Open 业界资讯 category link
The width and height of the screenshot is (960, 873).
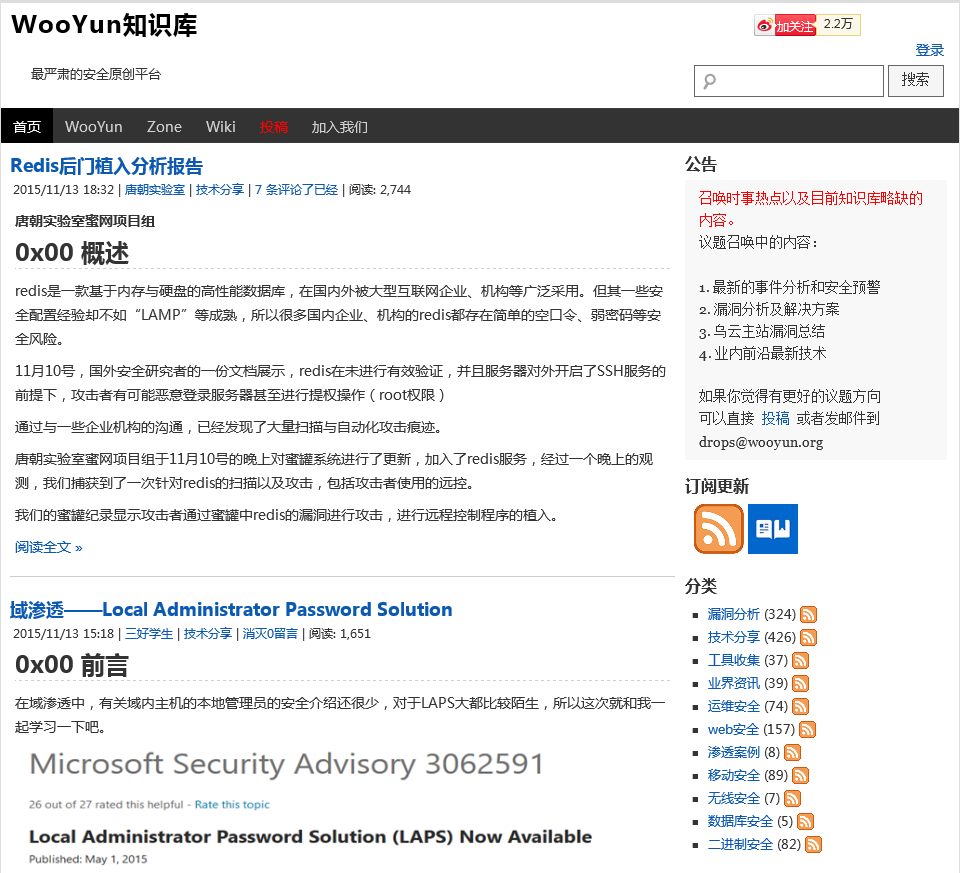pos(733,683)
